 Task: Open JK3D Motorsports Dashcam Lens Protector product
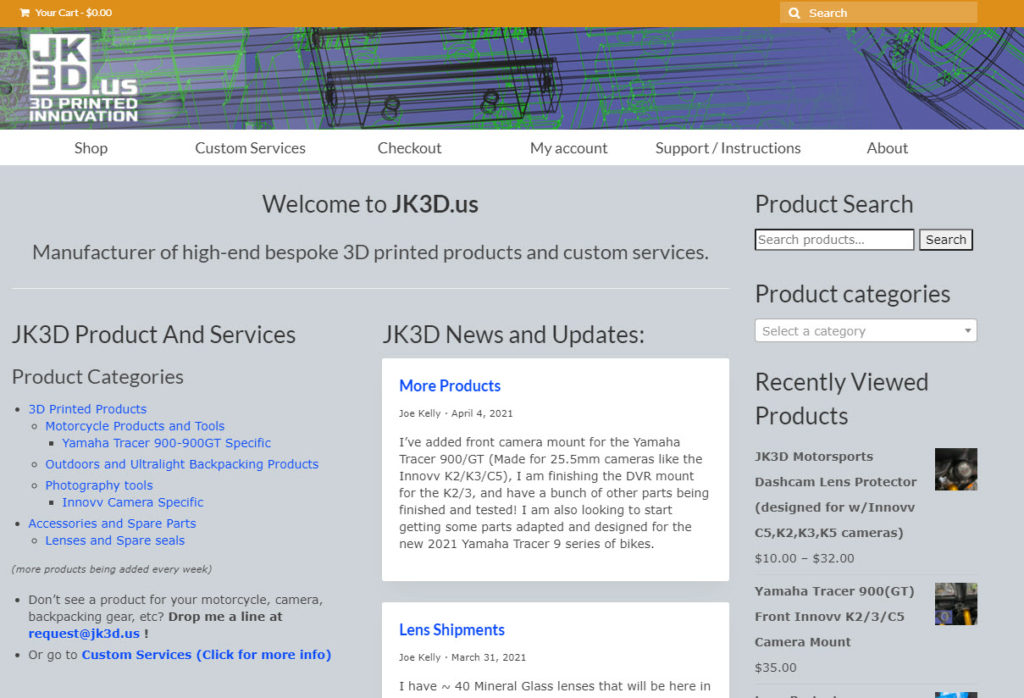point(836,494)
